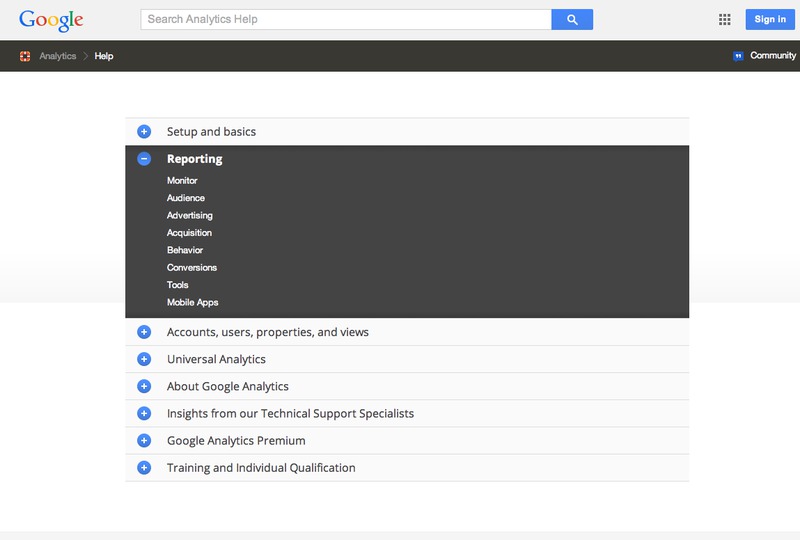The image size is (800, 540).
Task: Collapse the Reporting section minus icon
Action: (144, 159)
